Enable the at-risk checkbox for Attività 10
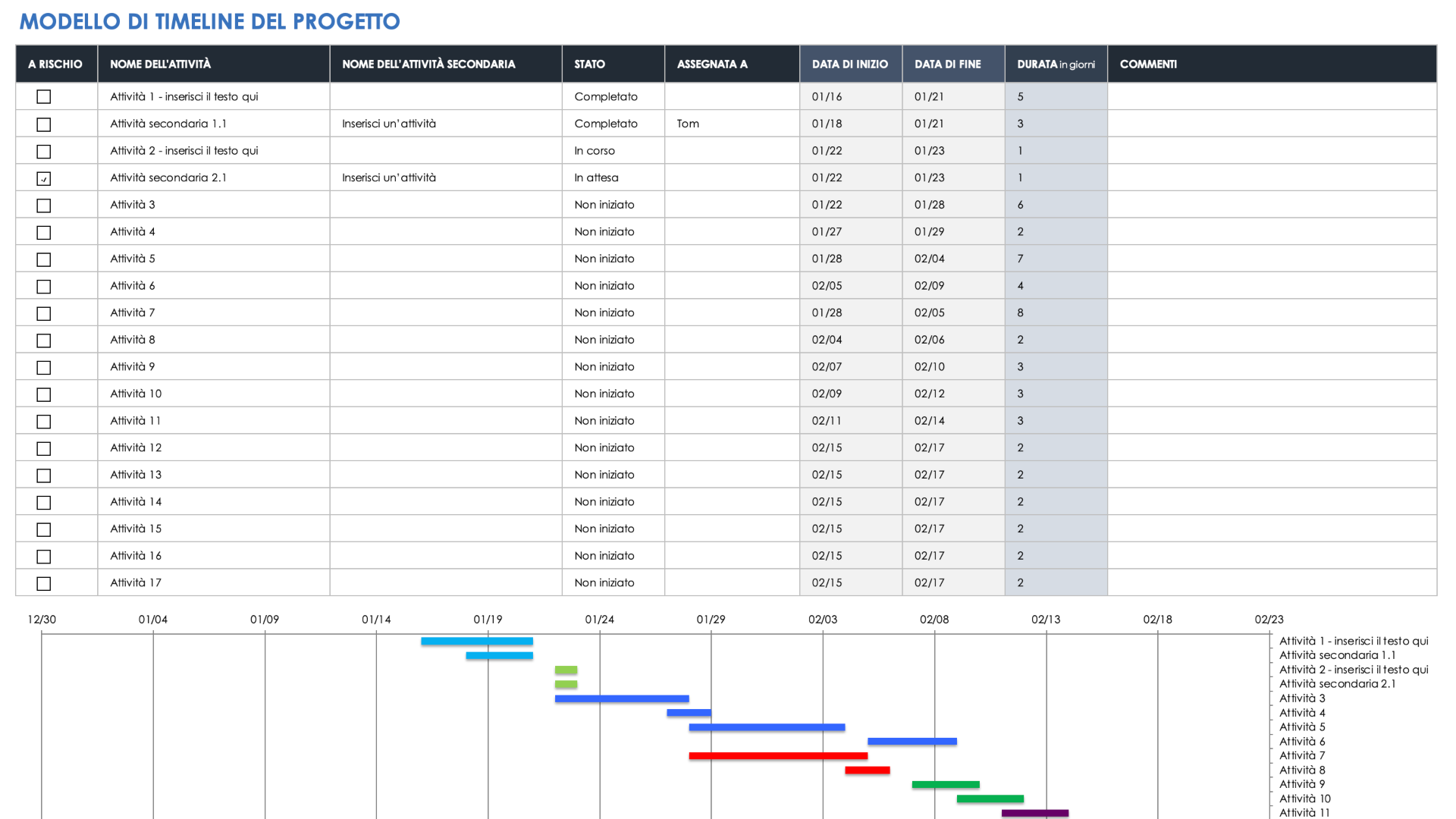Image resolution: width=1456 pixels, height=819 pixels. 44,394
